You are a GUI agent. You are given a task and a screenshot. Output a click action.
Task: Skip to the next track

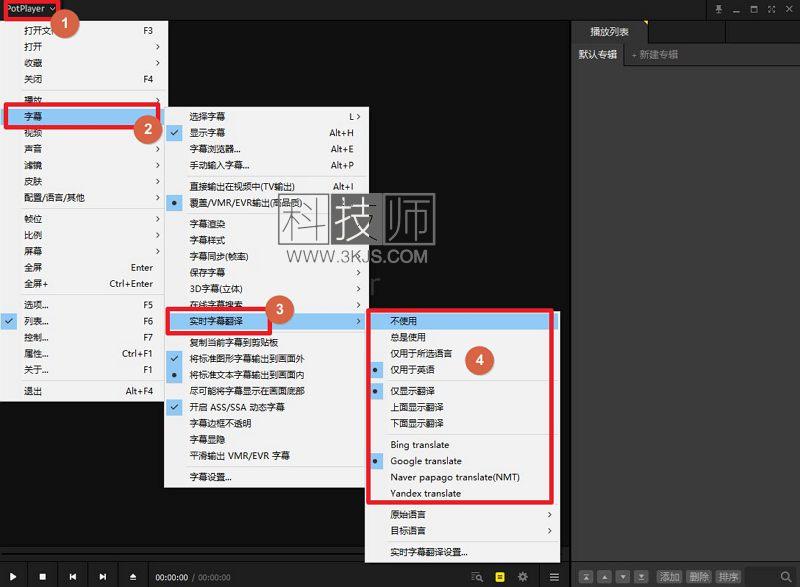coord(103,576)
